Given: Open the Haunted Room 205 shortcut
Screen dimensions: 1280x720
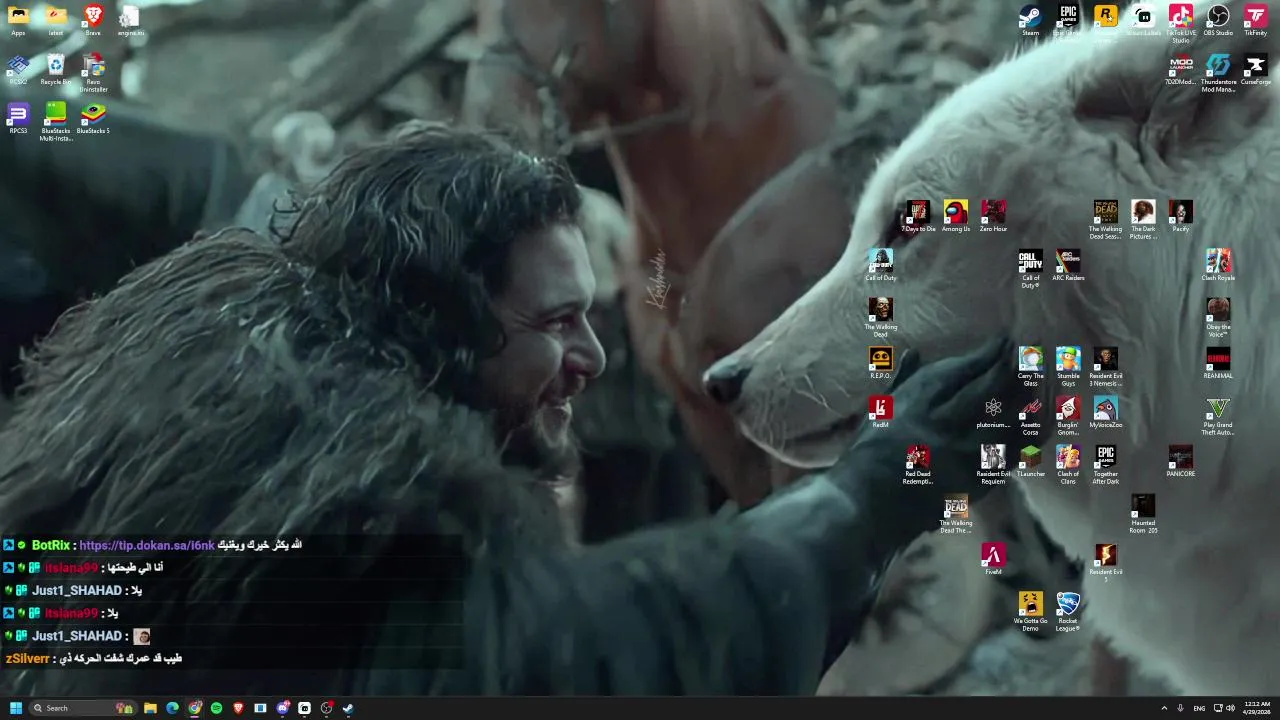Looking at the screenshot, I should coord(1143,512).
